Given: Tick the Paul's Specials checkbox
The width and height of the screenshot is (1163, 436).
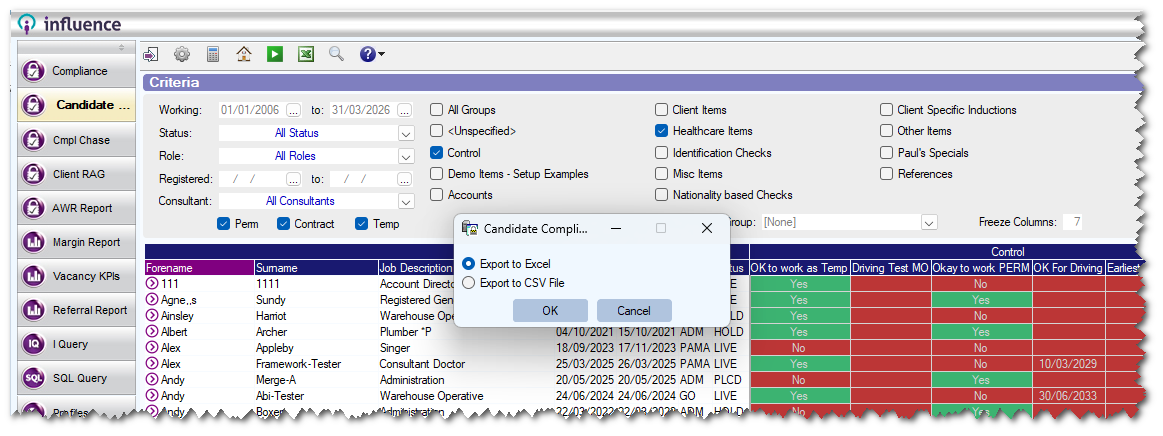Looking at the screenshot, I should coord(886,153).
